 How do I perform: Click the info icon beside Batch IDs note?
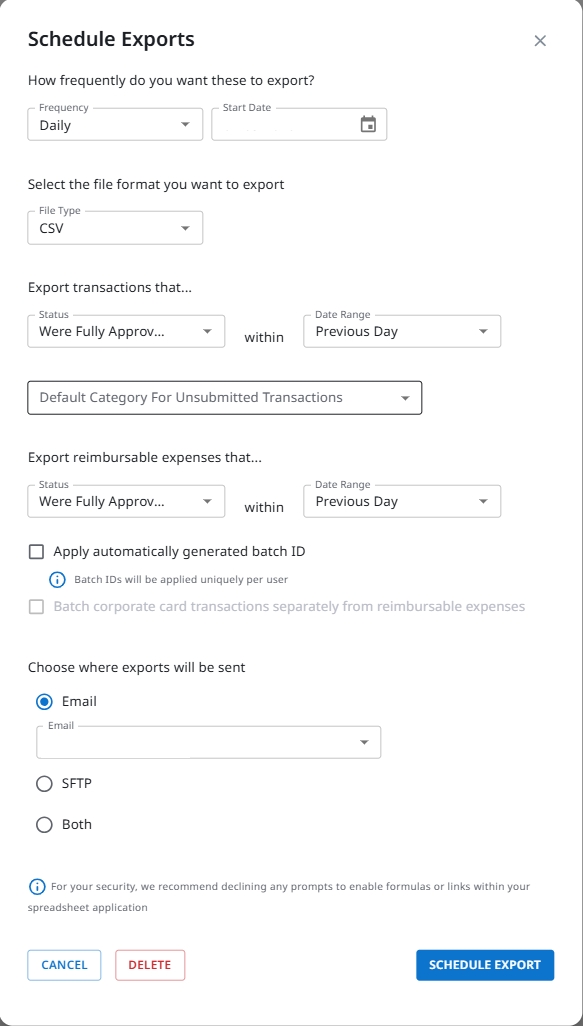click(x=58, y=579)
